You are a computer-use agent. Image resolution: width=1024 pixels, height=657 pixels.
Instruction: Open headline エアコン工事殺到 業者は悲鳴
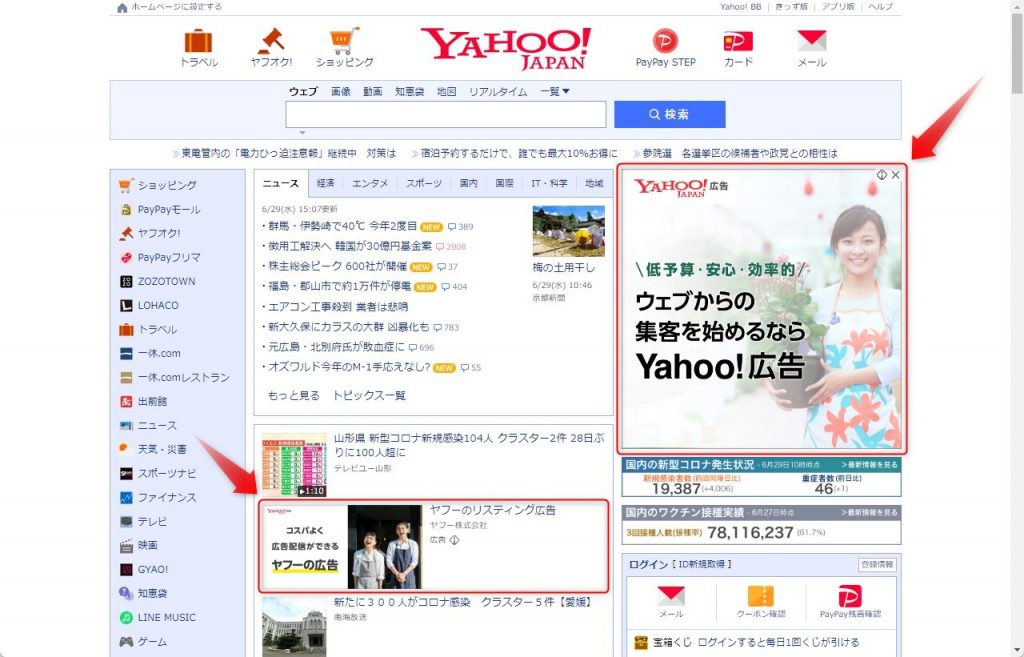(x=338, y=306)
